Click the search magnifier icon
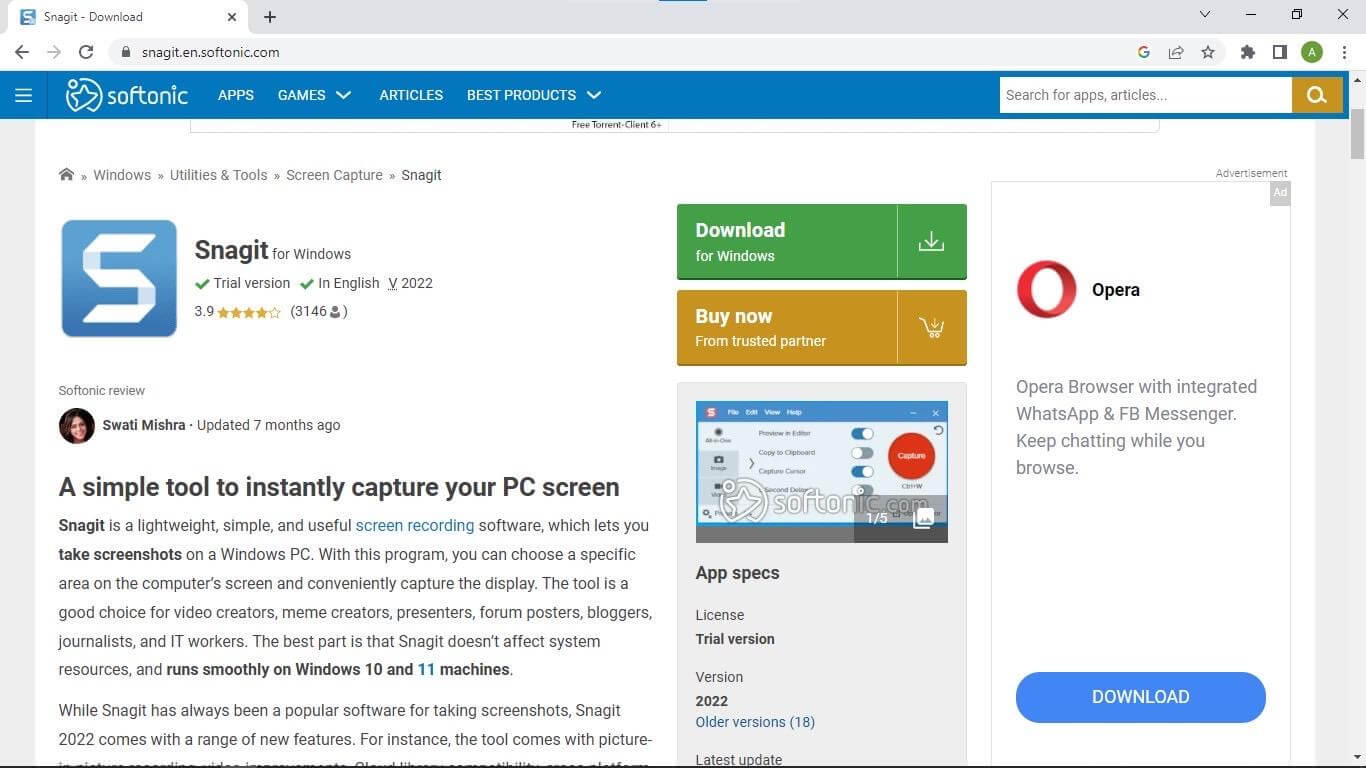1366x768 pixels. click(1317, 94)
